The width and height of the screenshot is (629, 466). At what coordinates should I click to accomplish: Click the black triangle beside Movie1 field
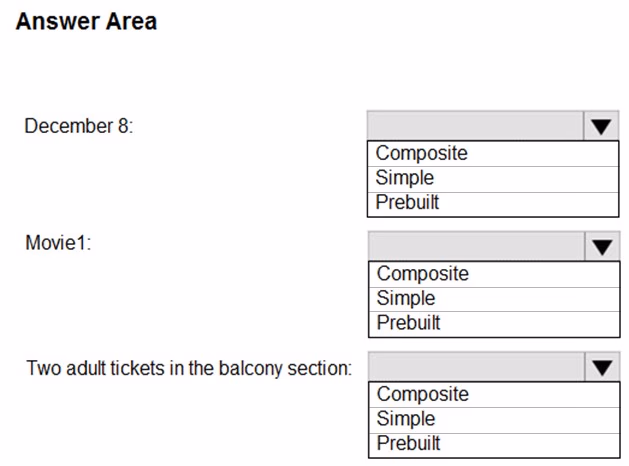point(602,247)
